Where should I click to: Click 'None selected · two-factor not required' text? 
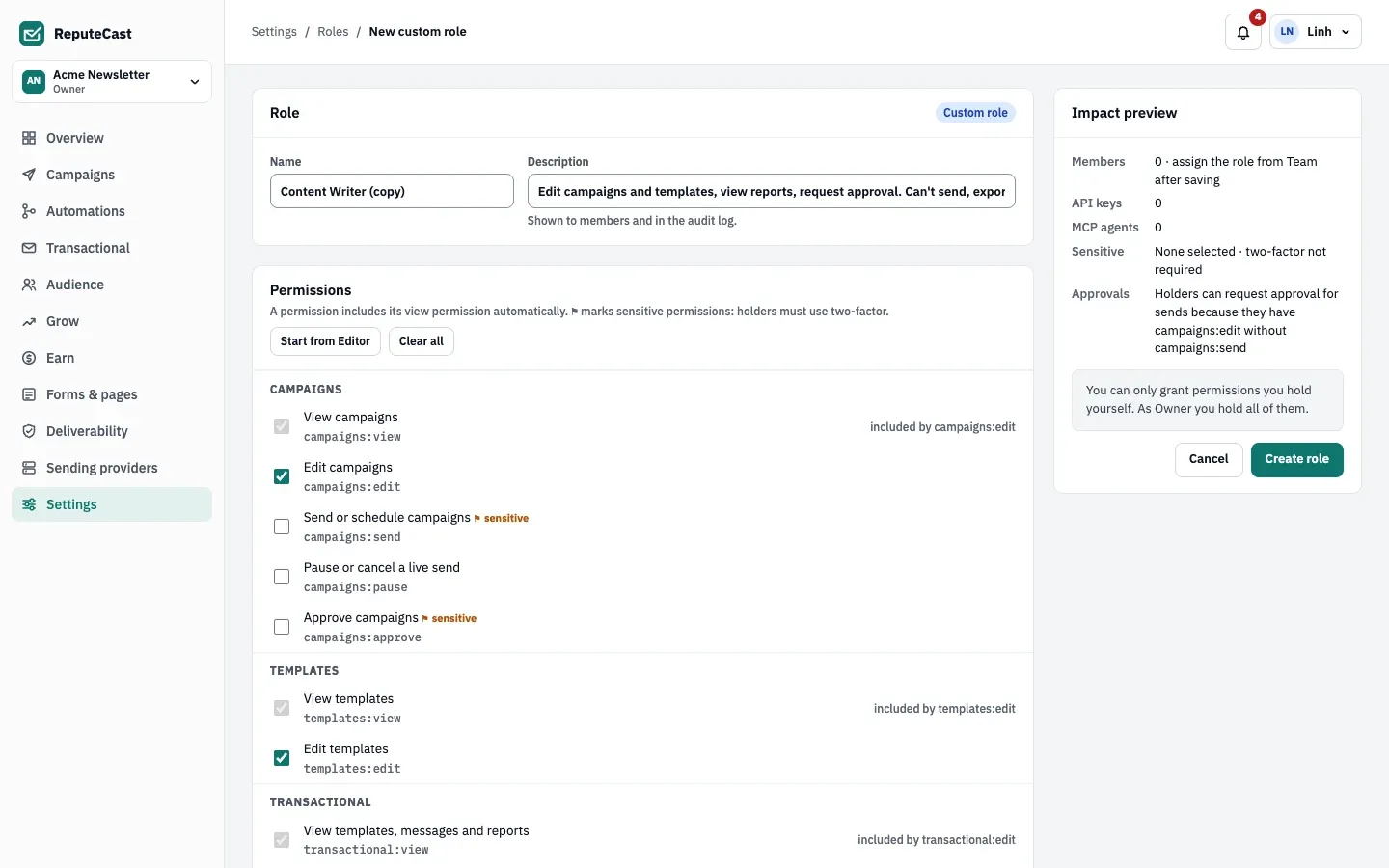coord(1240,260)
